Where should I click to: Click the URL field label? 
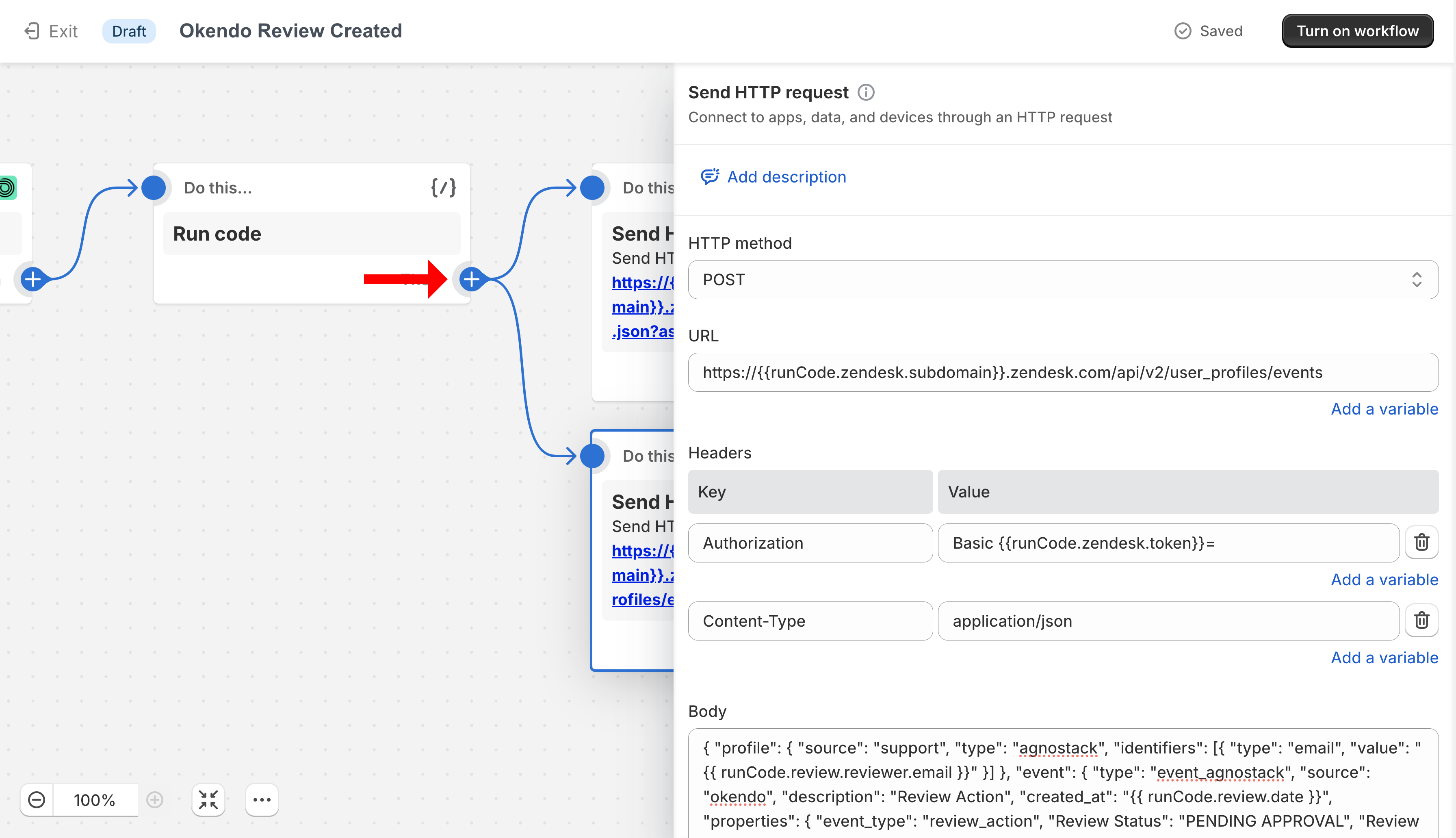click(x=703, y=336)
